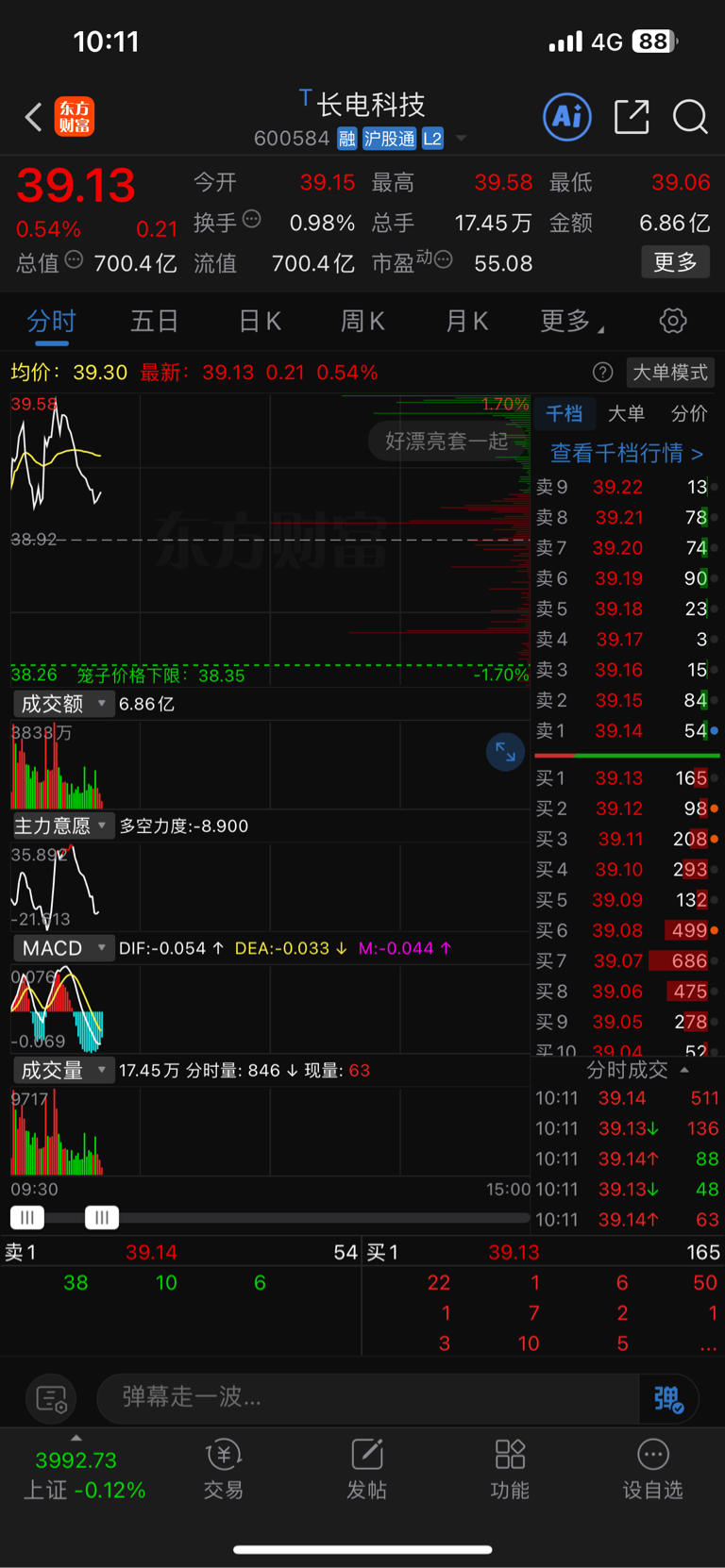The height and width of the screenshot is (1568, 725).
Task: Tap stock code 600584
Action: [291, 139]
